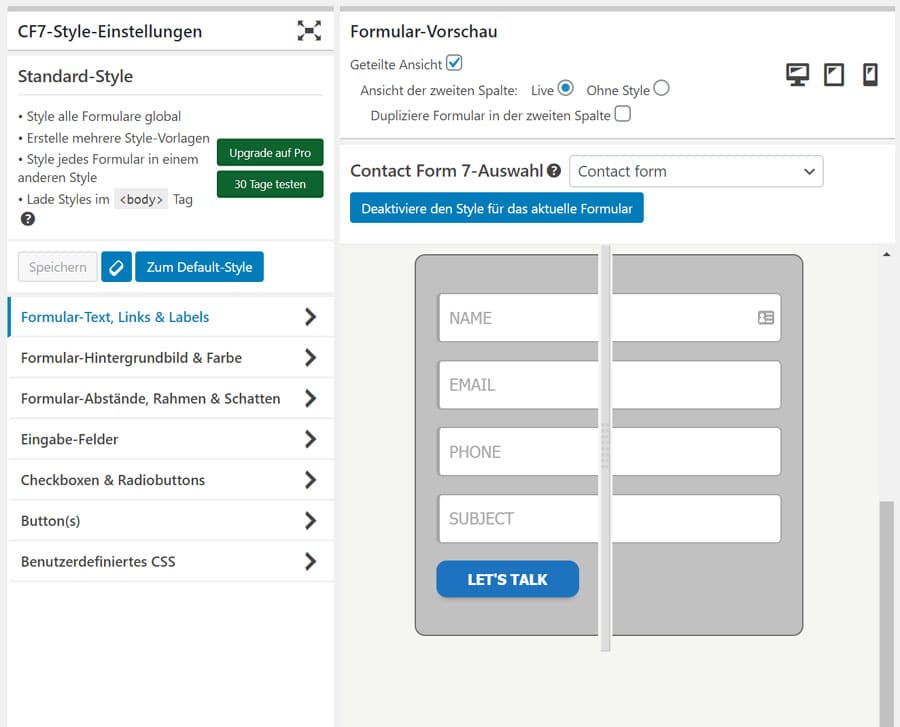This screenshot has height=727, width=900.
Task: Expand the settings panel to fullscreen
Action: tap(310, 30)
